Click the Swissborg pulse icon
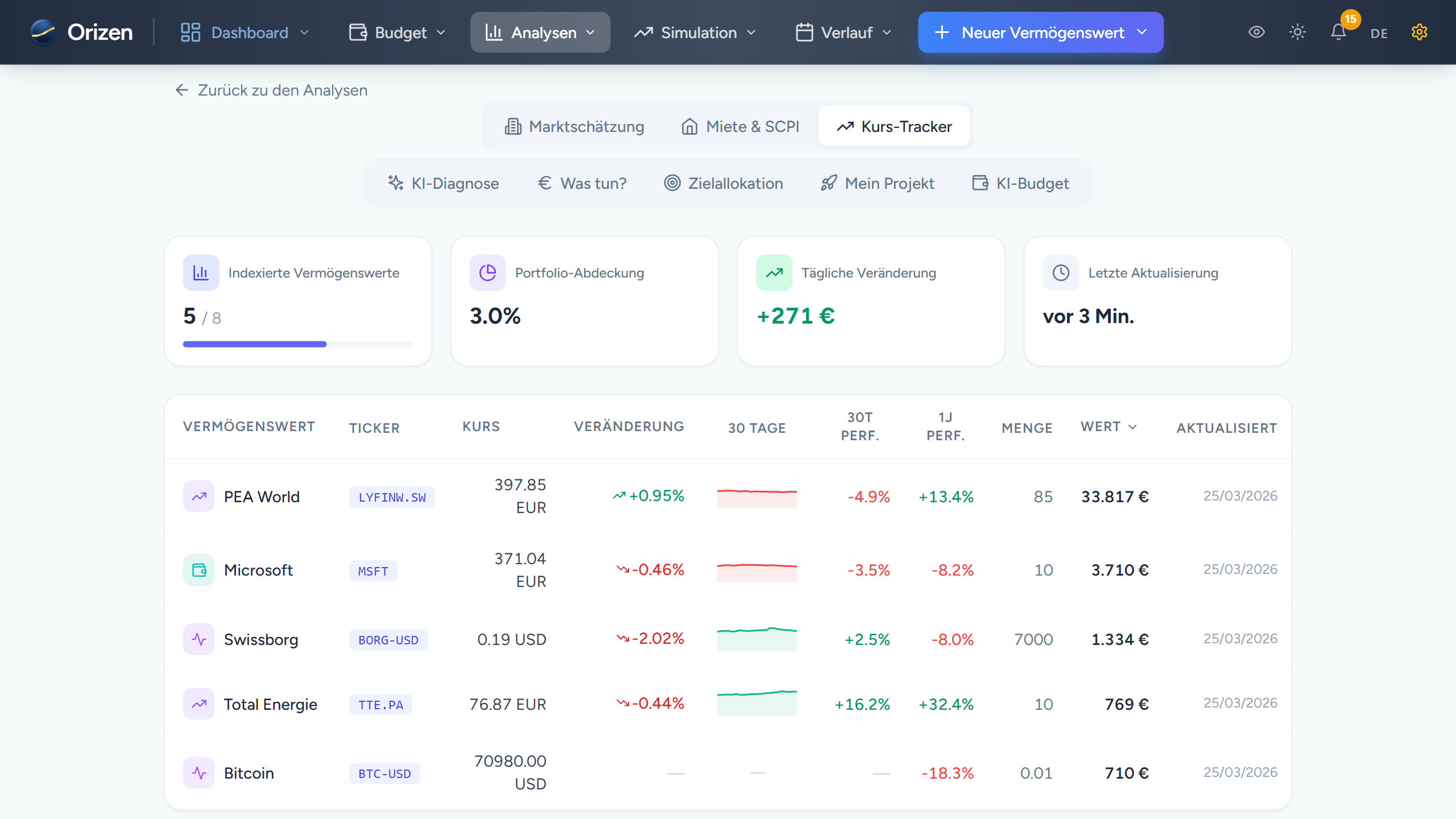The width and height of the screenshot is (1456, 819). (x=198, y=639)
